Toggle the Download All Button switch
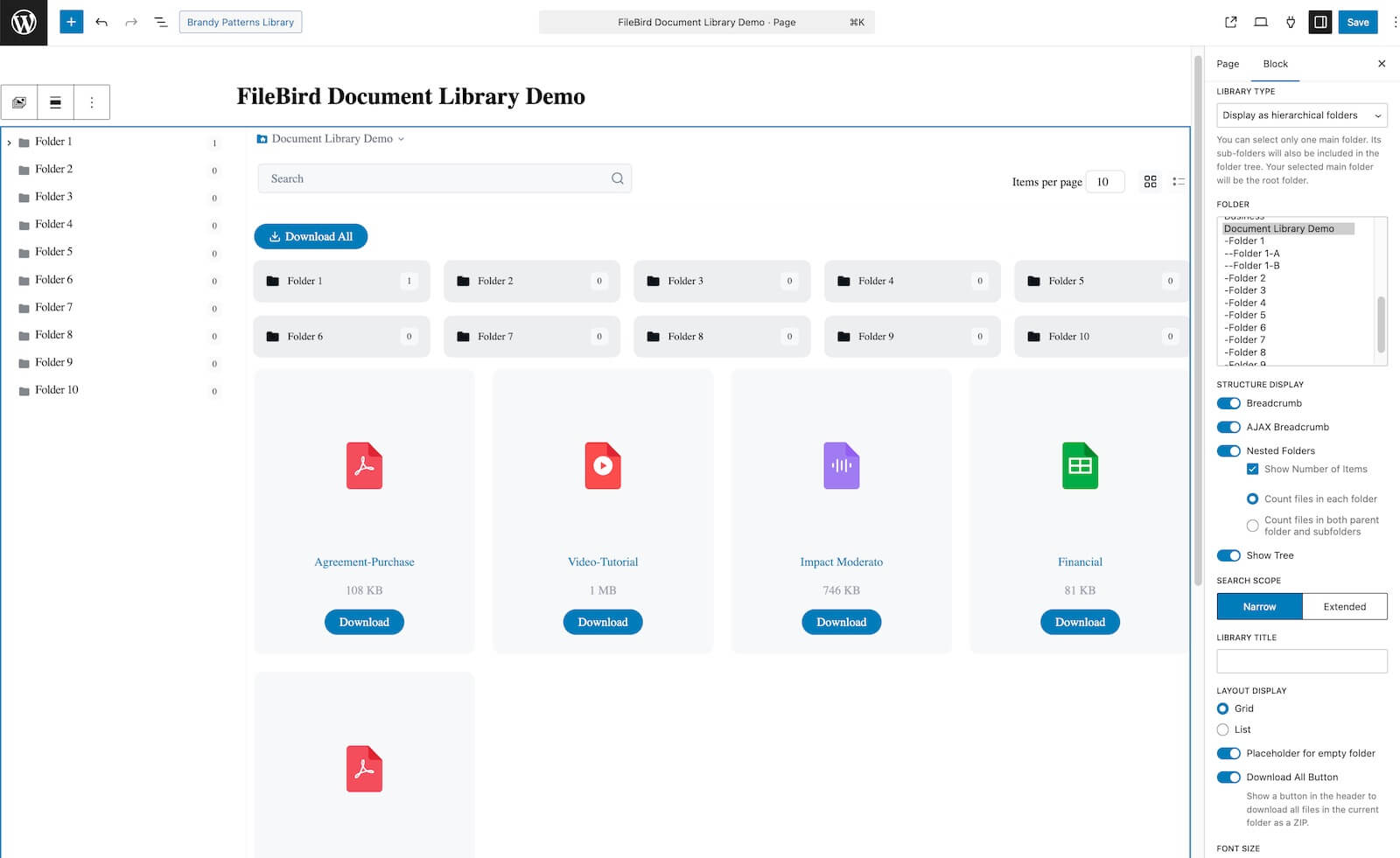1400x858 pixels. pyautogui.click(x=1228, y=777)
